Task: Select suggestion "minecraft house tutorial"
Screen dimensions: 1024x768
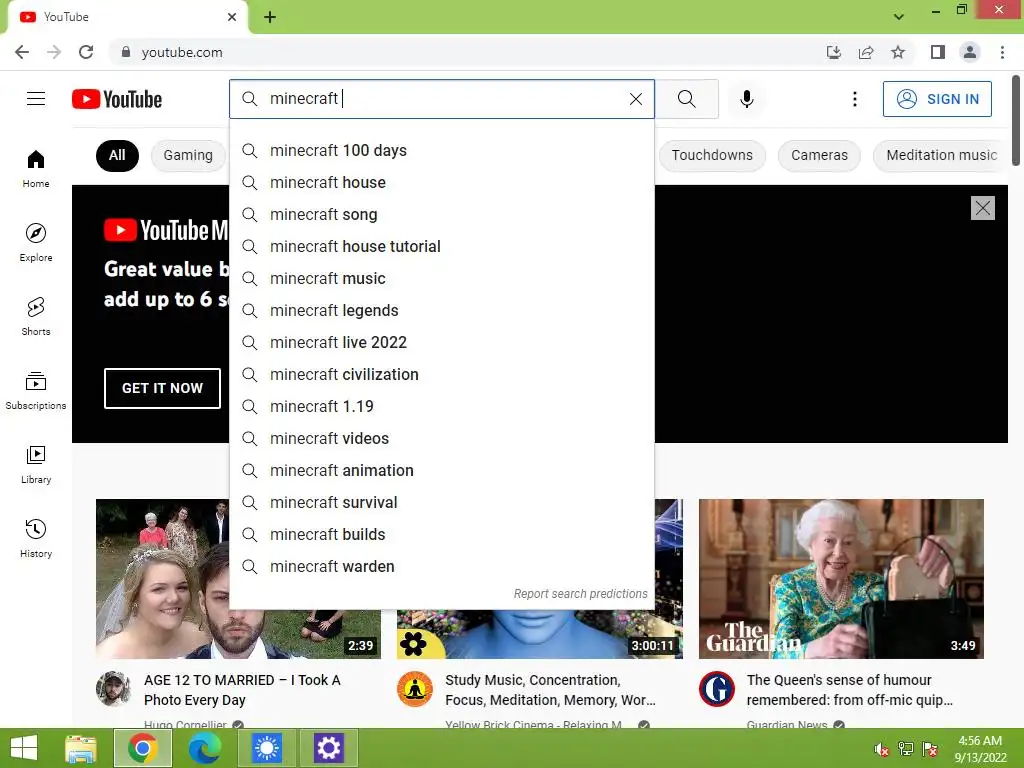Action: click(441, 246)
